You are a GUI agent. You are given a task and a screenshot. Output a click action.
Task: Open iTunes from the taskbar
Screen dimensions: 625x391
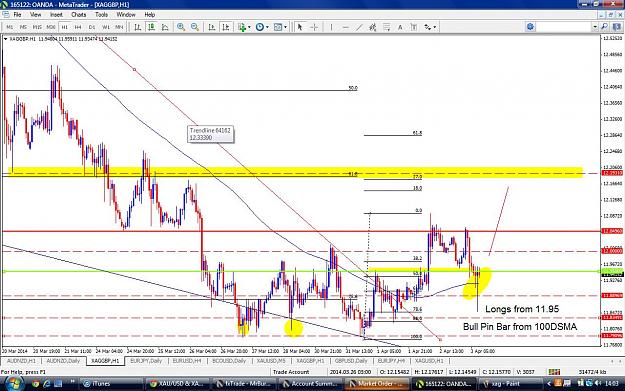pos(112,384)
